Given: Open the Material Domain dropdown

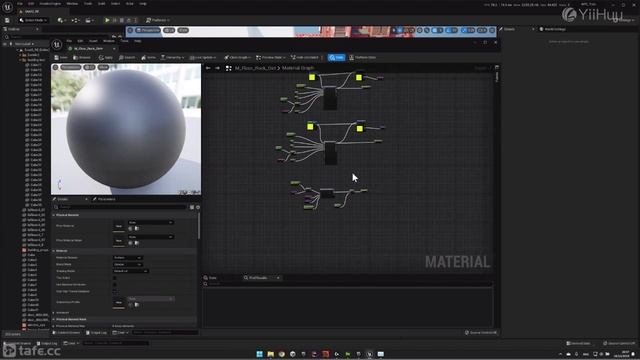Looking at the screenshot, I should pyautogui.click(x=127, y=258).
